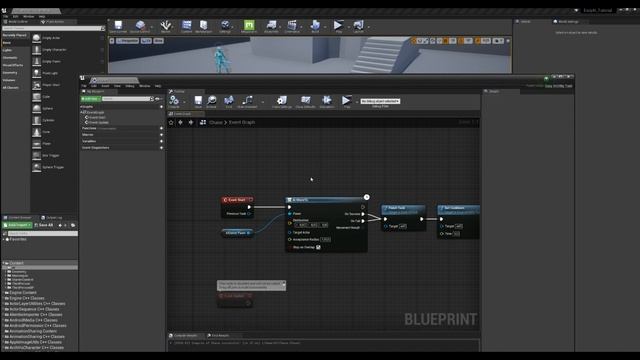The width and height of the screenshot is (640, 360).
Task: Save the blueprint from blueprint toolbar
Action: click(x=198, y=101)
